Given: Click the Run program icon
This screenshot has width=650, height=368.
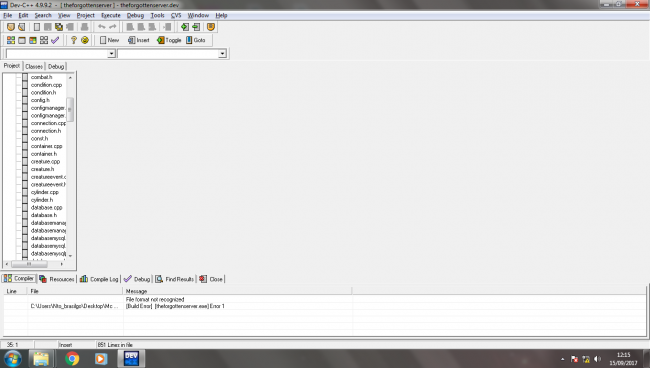Looking at the screenshot, I should pos(22,40).
